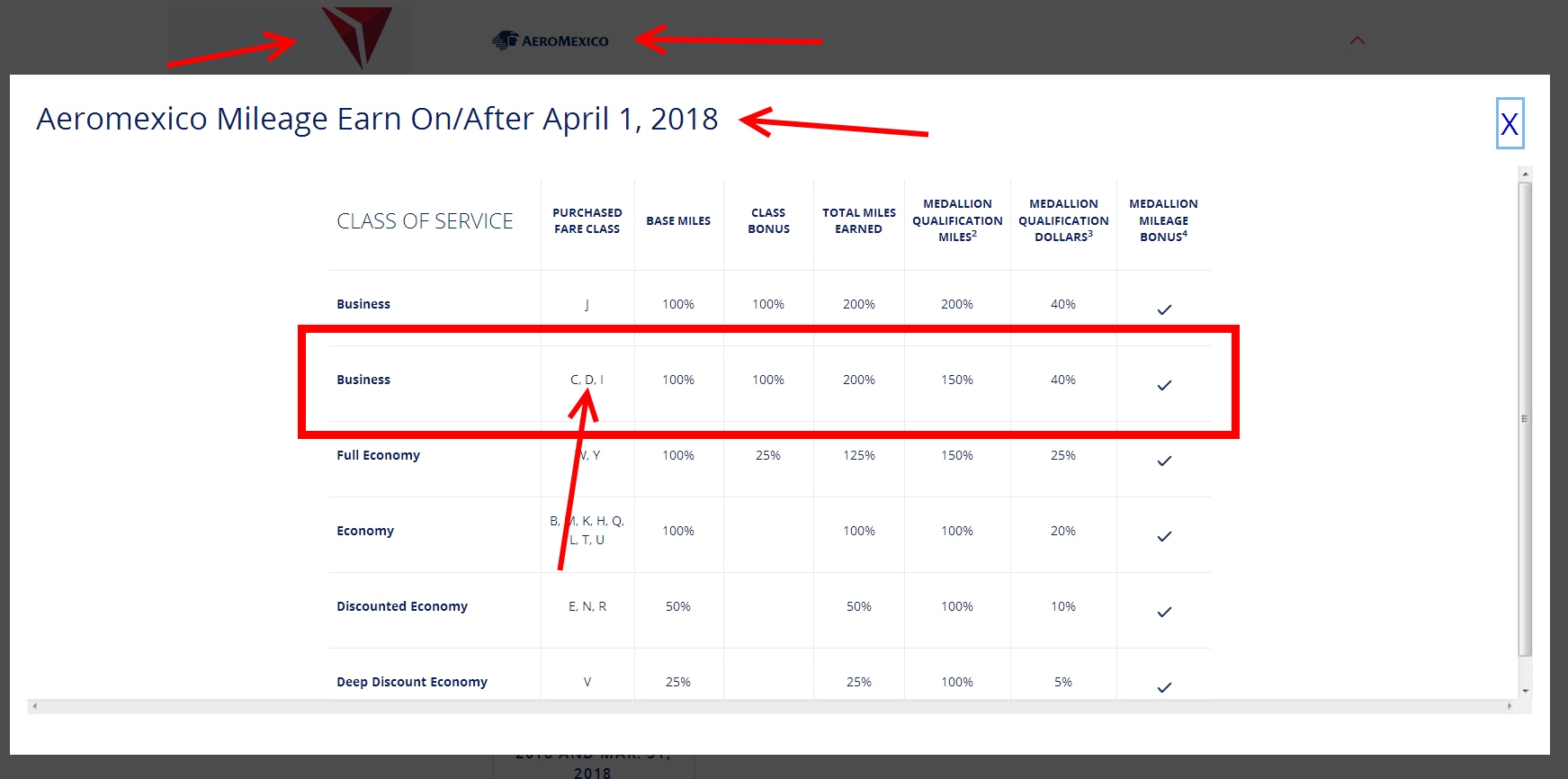This screenshot has width=1568, height=779.
Task: Click the checkmark in Business C, D, I row
Action: [1164, 385]
